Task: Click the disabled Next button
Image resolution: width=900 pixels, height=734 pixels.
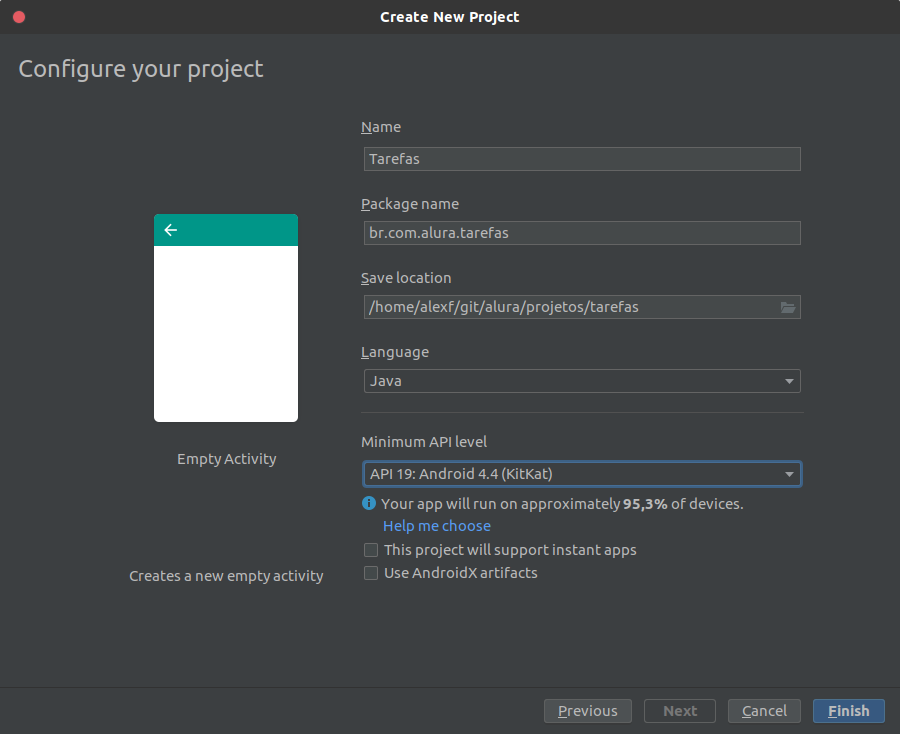Action: pos(680,711)
